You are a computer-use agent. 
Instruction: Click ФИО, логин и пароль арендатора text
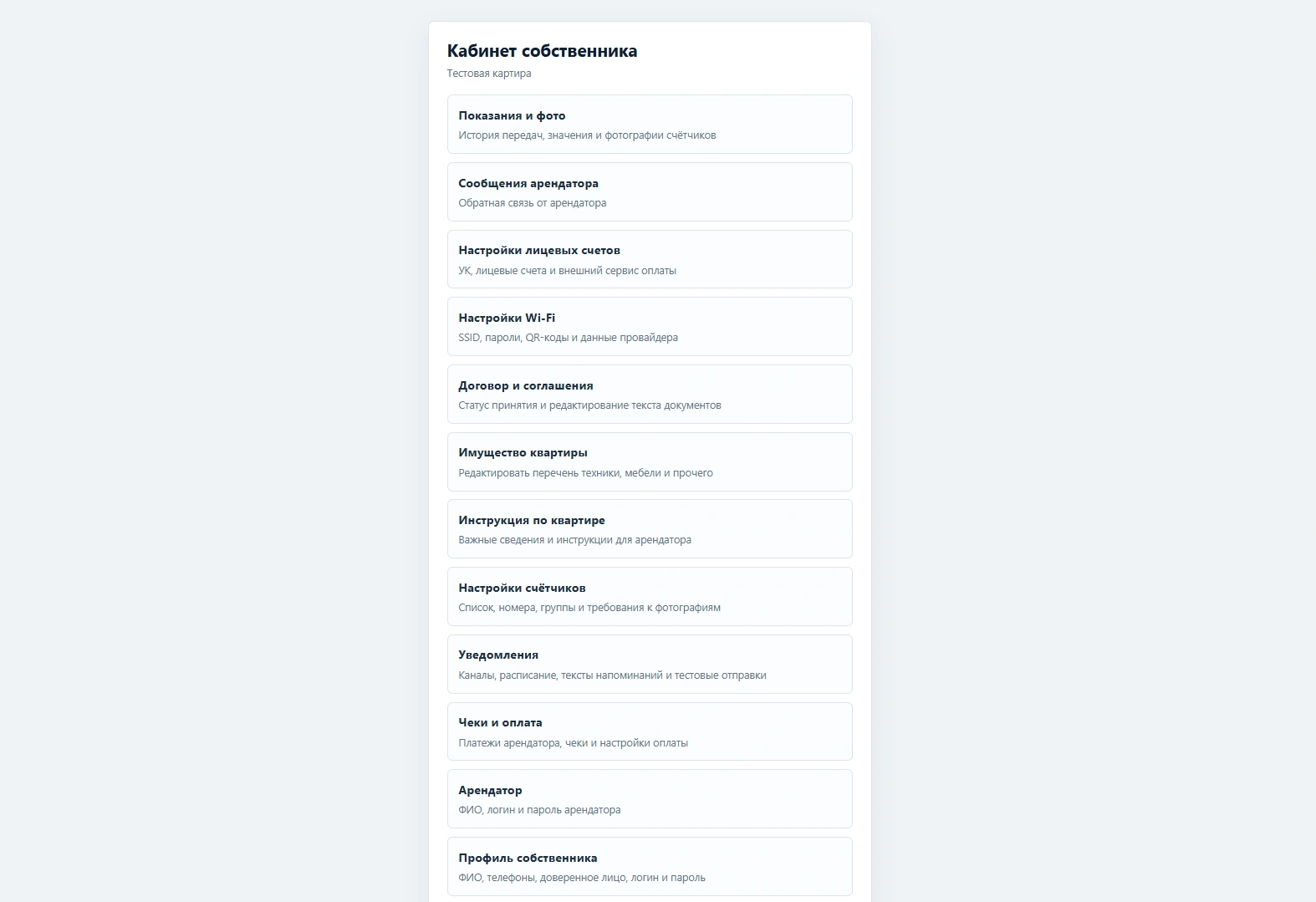539,810
